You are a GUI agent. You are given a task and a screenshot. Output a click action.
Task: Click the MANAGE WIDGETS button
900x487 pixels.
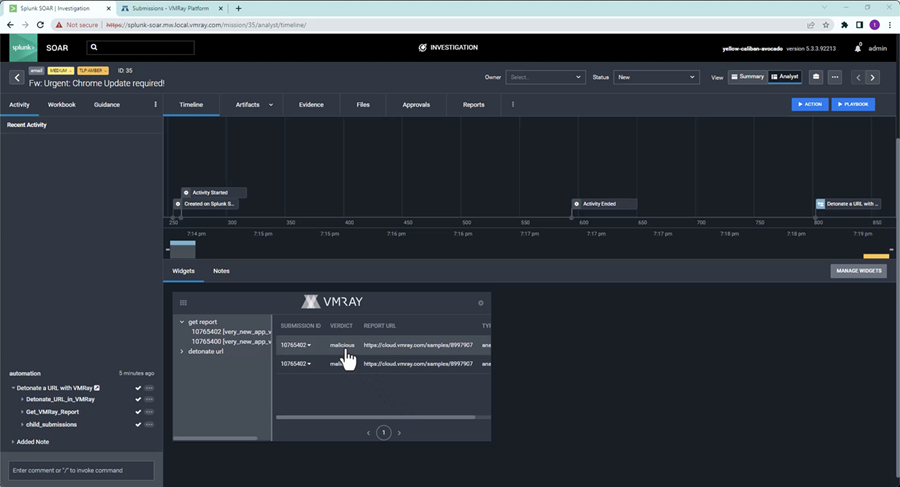[x=859, y=270]
